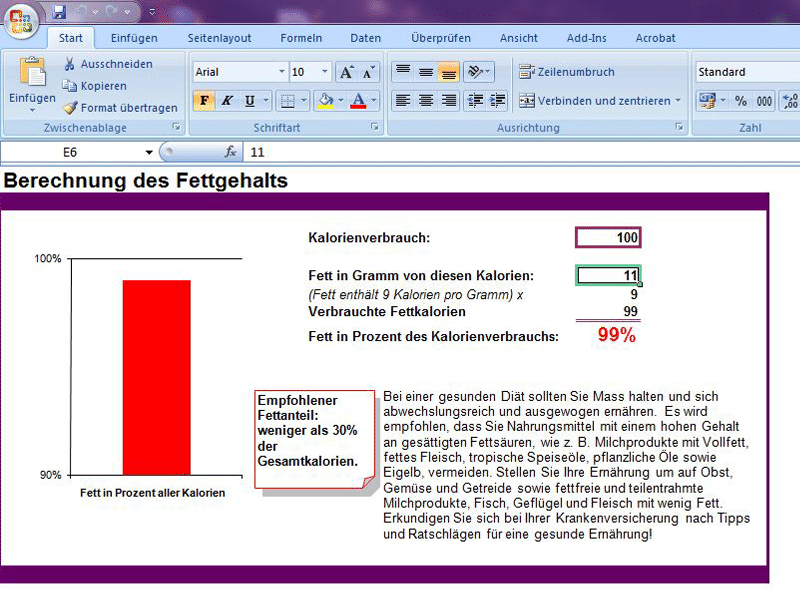
Task: Open Schriftart dialog launcher
Action: click(x=375, y=127)
